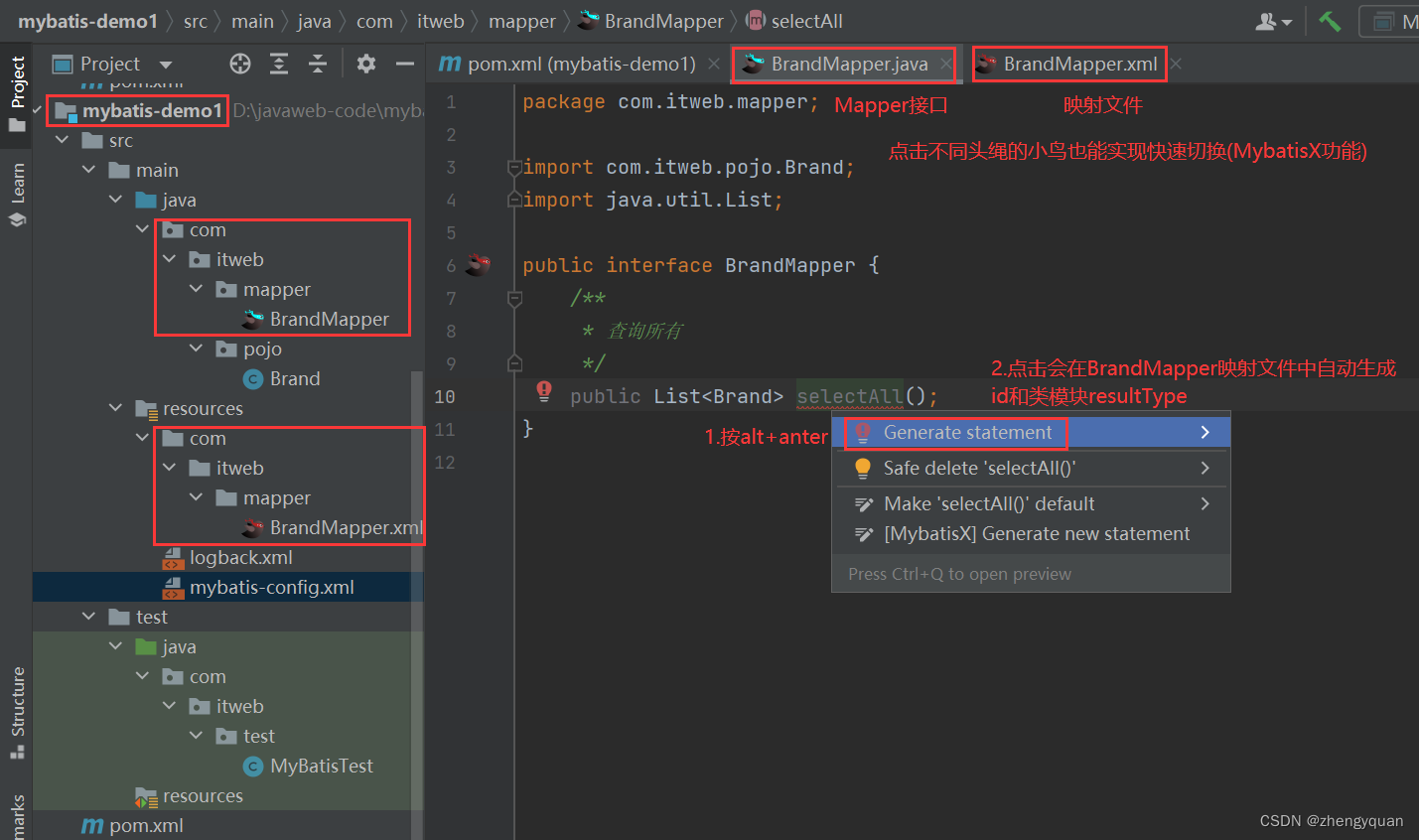Collapse the main folder
Viewport: 1419px width, 840px height.
coord(89,170)
